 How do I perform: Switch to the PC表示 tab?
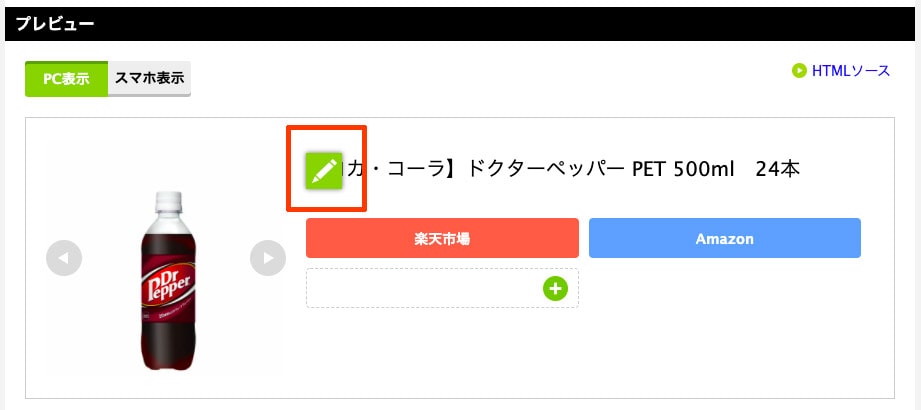click(66, 78)
